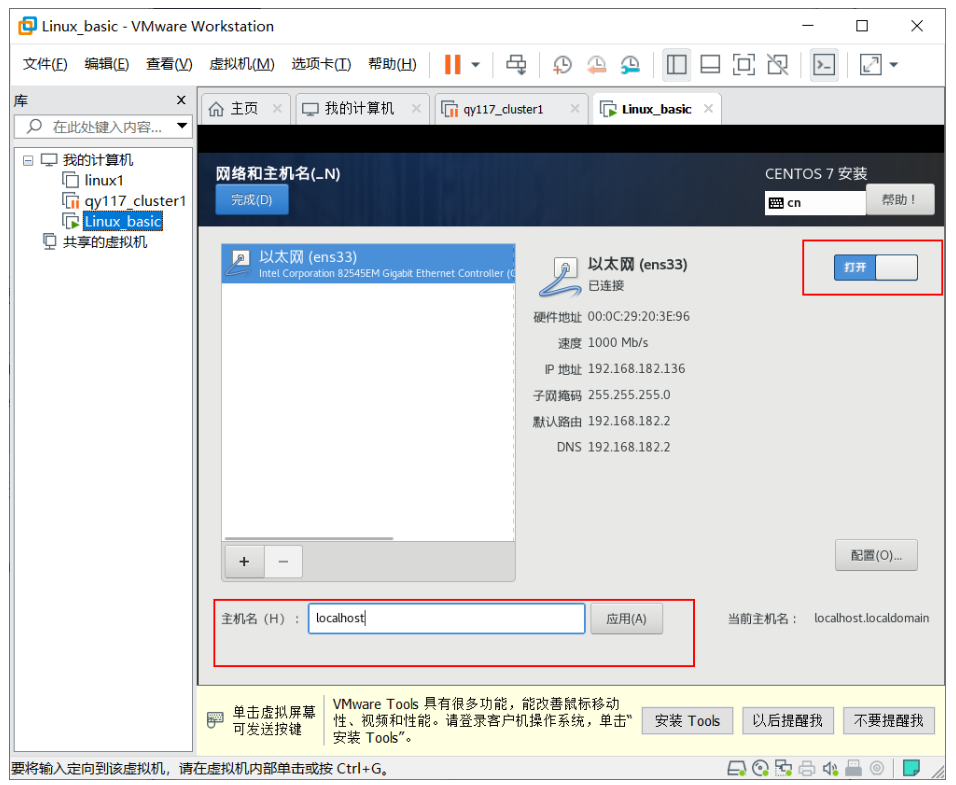Open the 编辑(E) menu
This screenshot has width=956, height=785.
107,64
